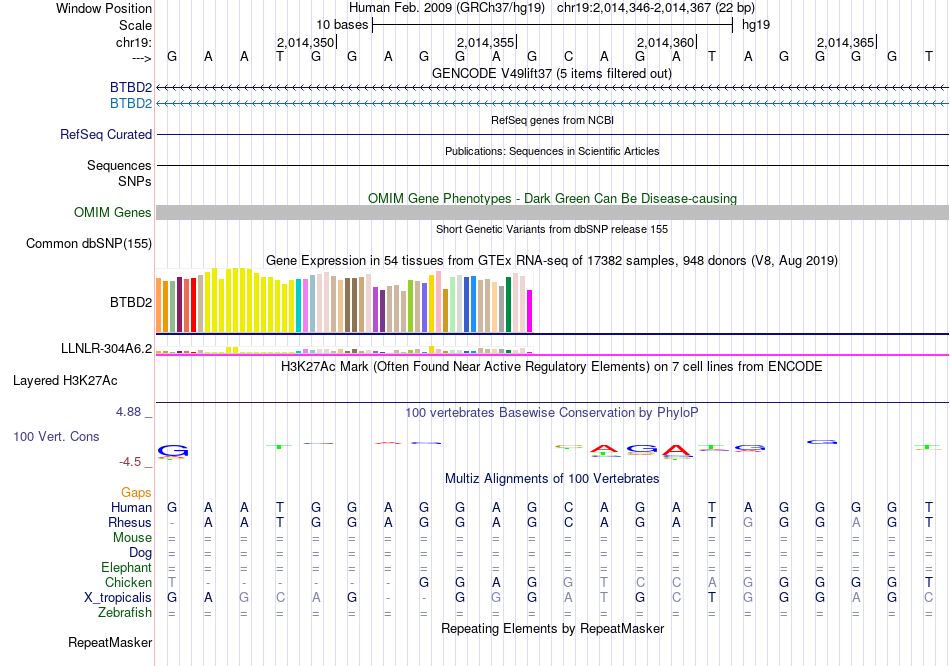Image resolution: width=950 pixels, height=666 pixels.
Task: Click the Scale track label
Action: (135, 25)
